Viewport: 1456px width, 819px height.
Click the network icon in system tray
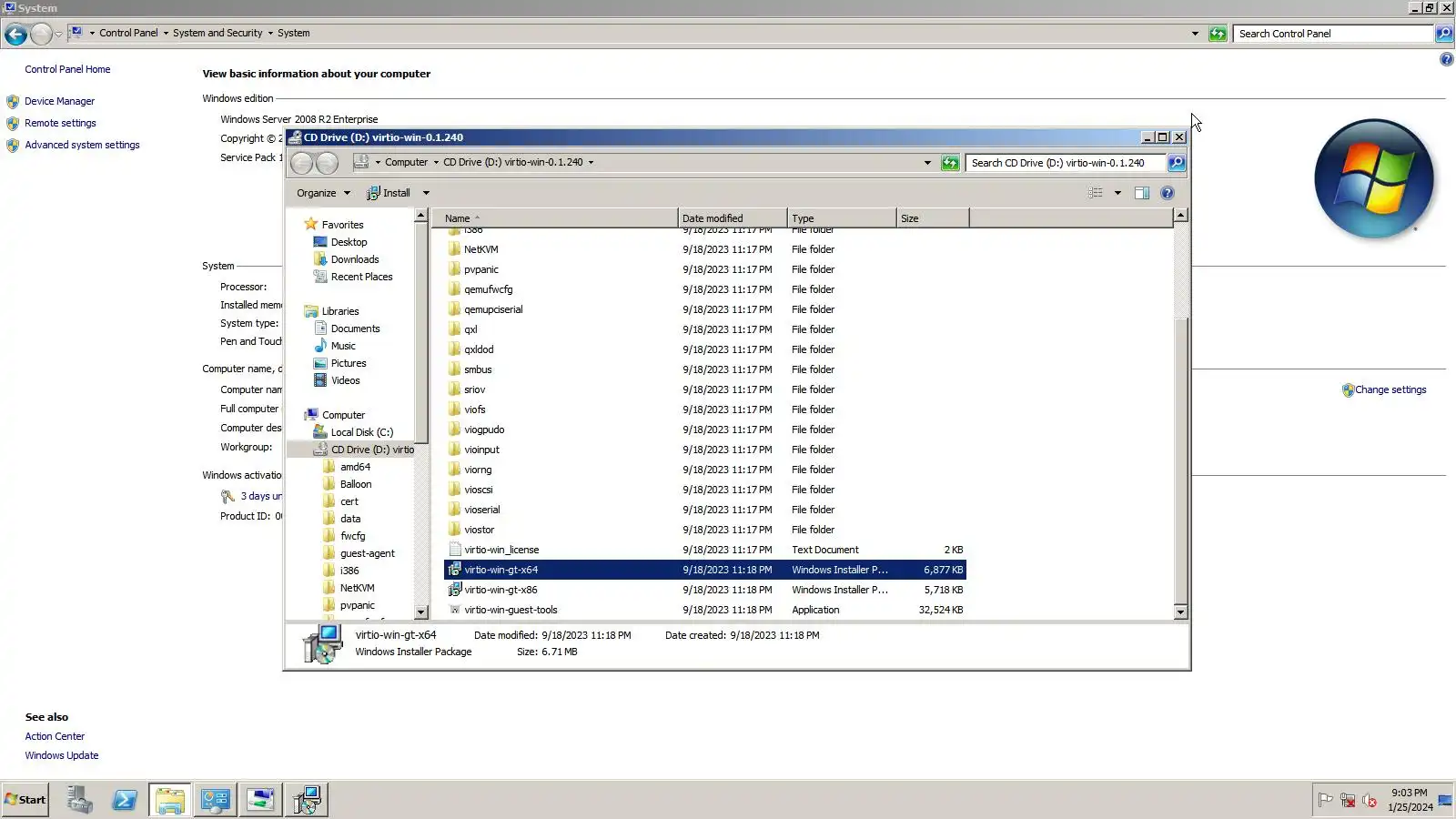tap(1348, 801)
